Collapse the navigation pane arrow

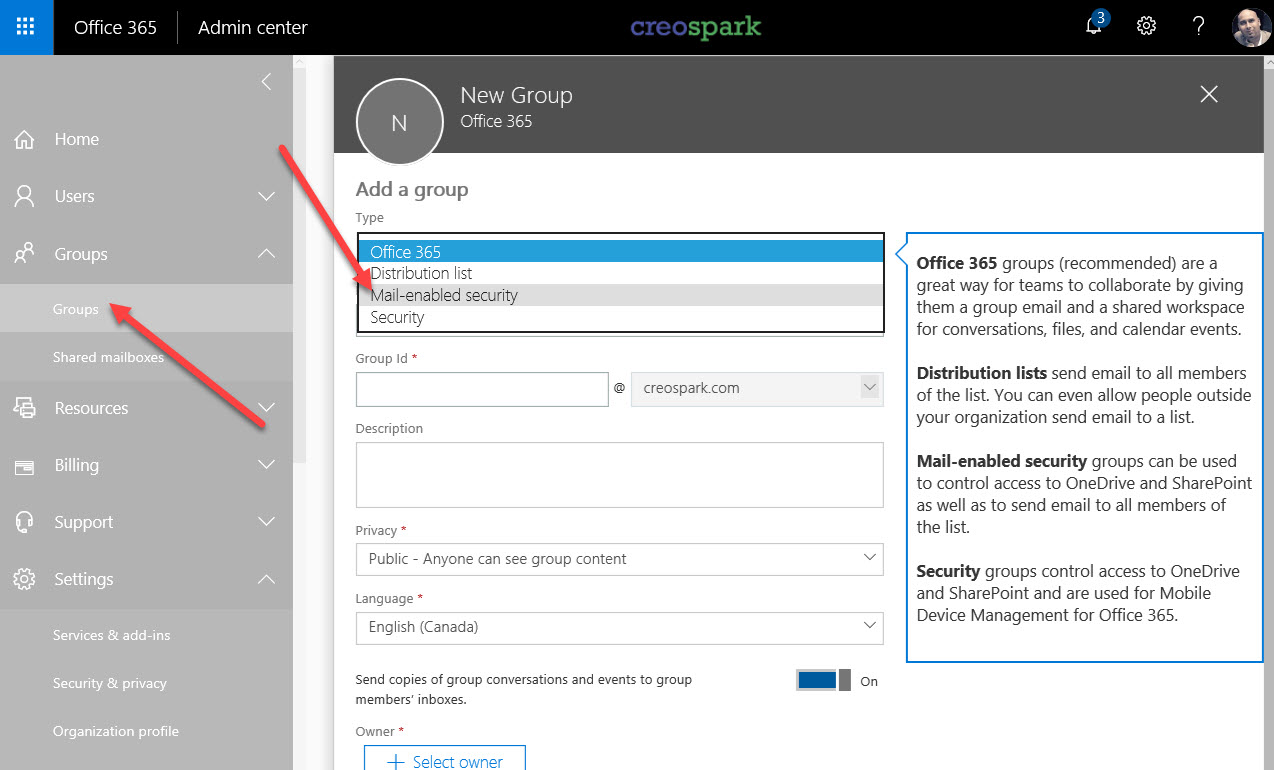coord(266,82)
